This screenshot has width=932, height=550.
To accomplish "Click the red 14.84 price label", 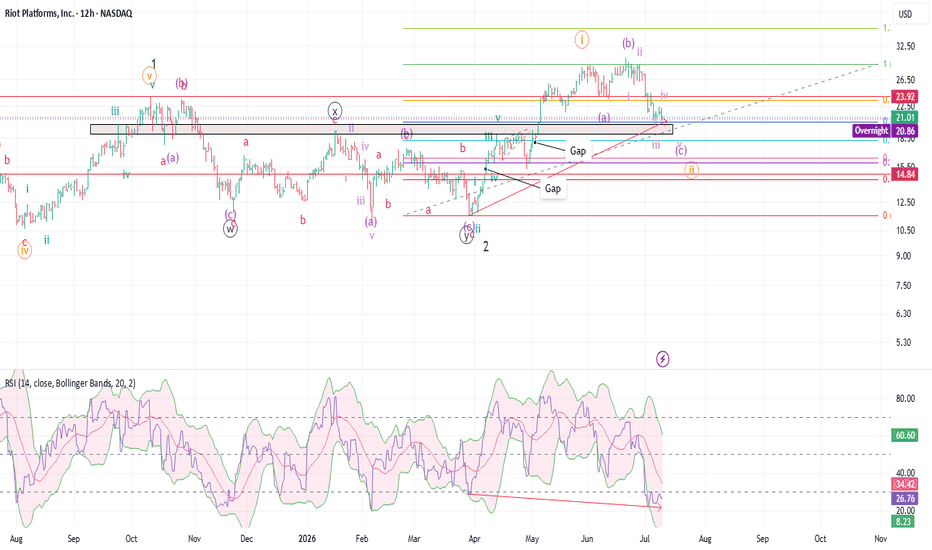I will click(905, 174).
